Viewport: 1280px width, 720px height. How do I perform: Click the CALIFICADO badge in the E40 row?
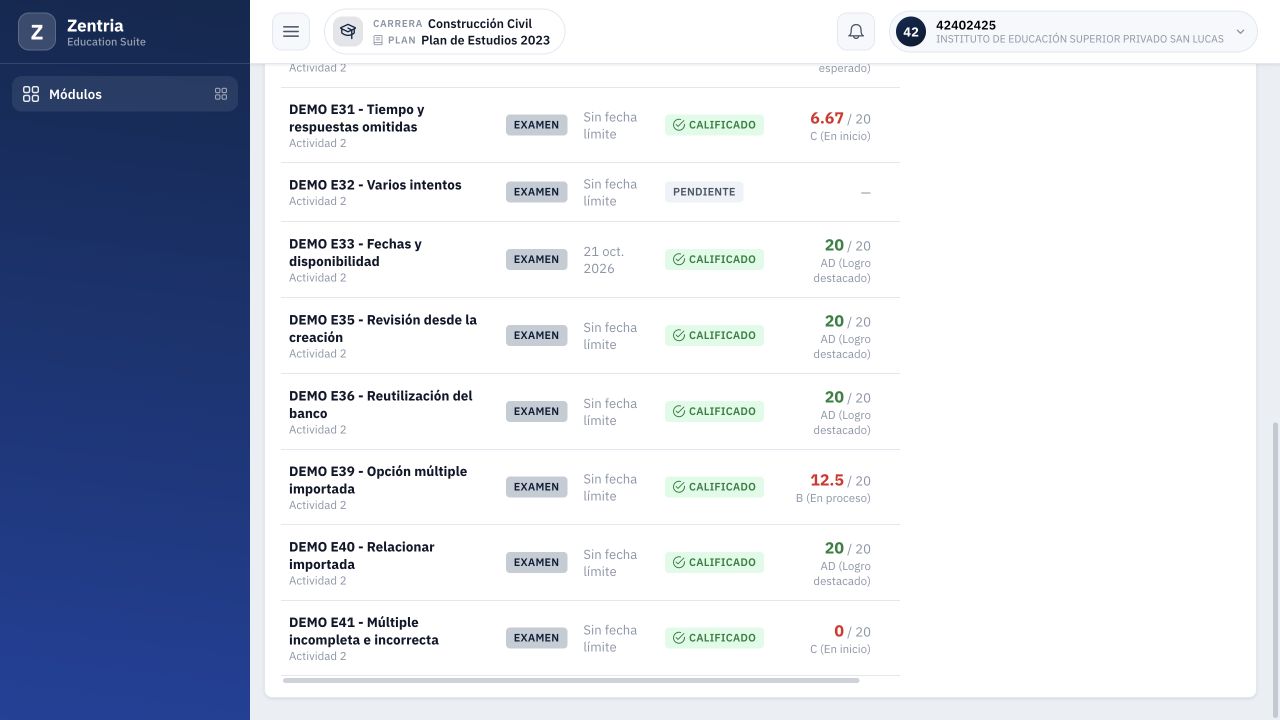[x=714, y=562]
